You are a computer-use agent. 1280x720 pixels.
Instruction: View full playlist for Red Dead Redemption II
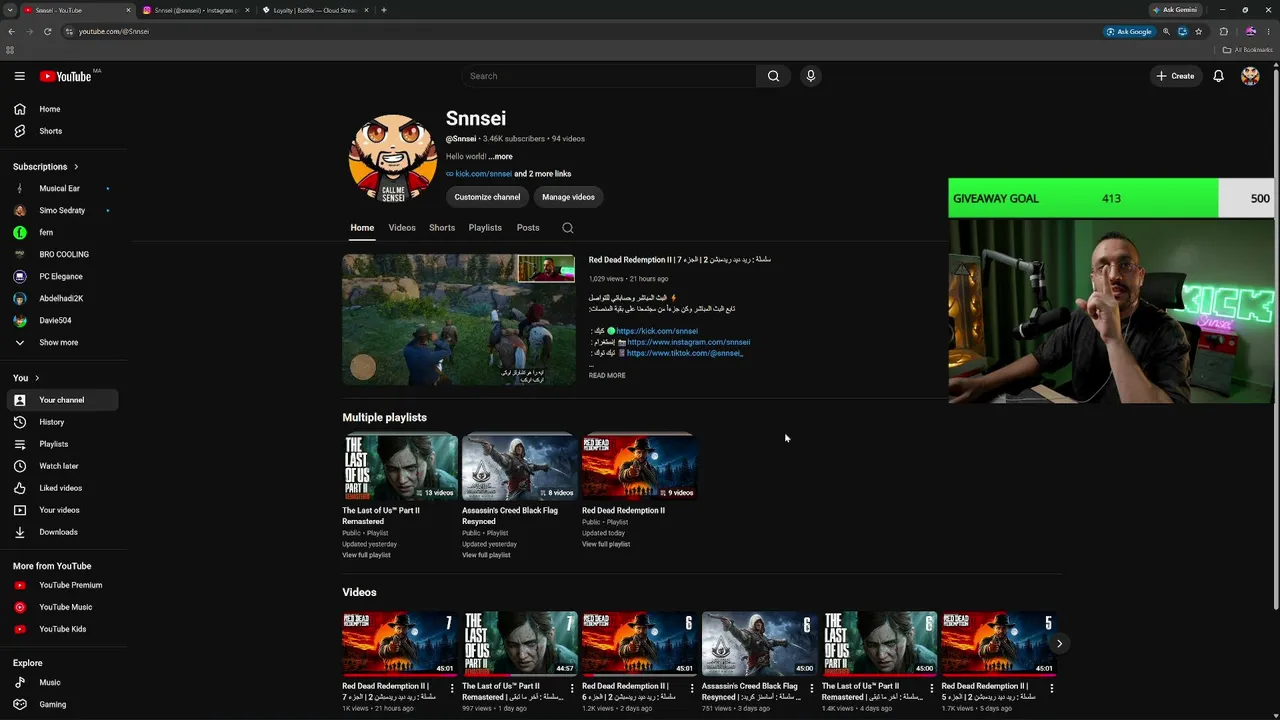pos(606,544)
